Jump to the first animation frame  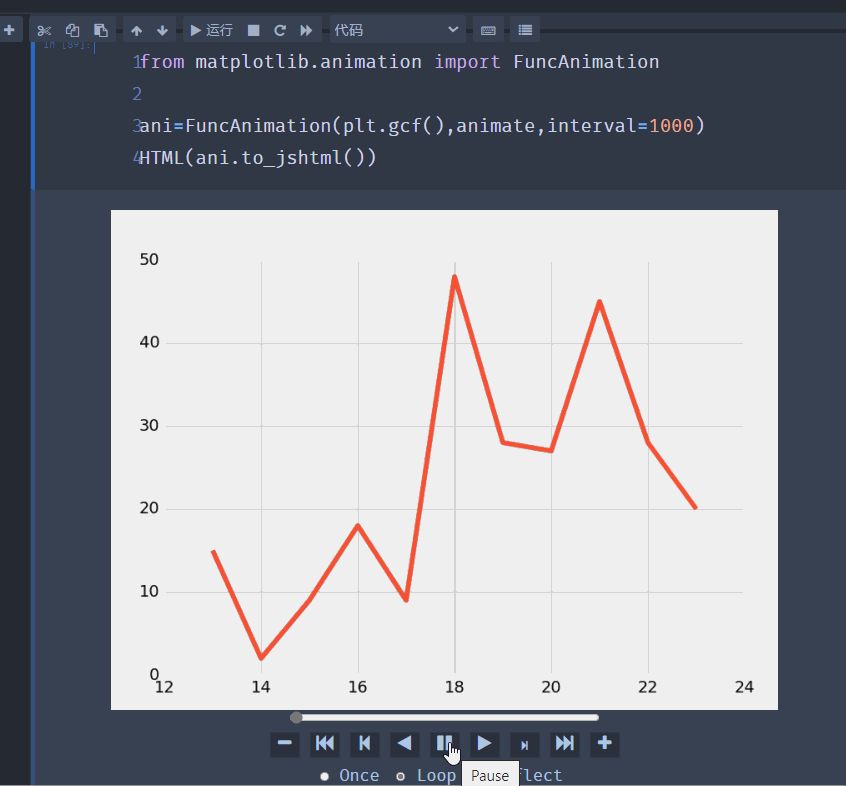click(325, 743)
